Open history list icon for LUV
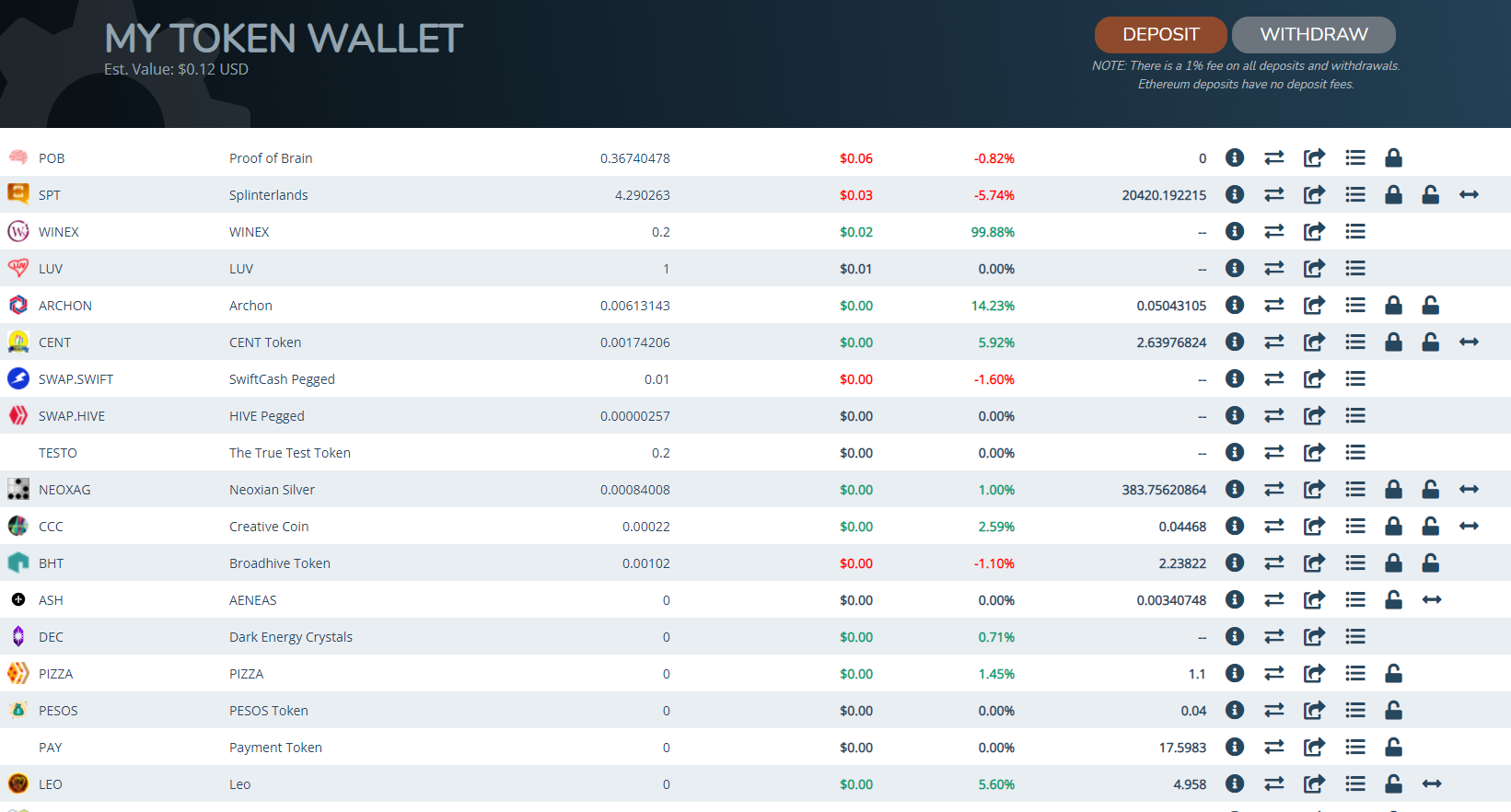 tap(1354, 268)
